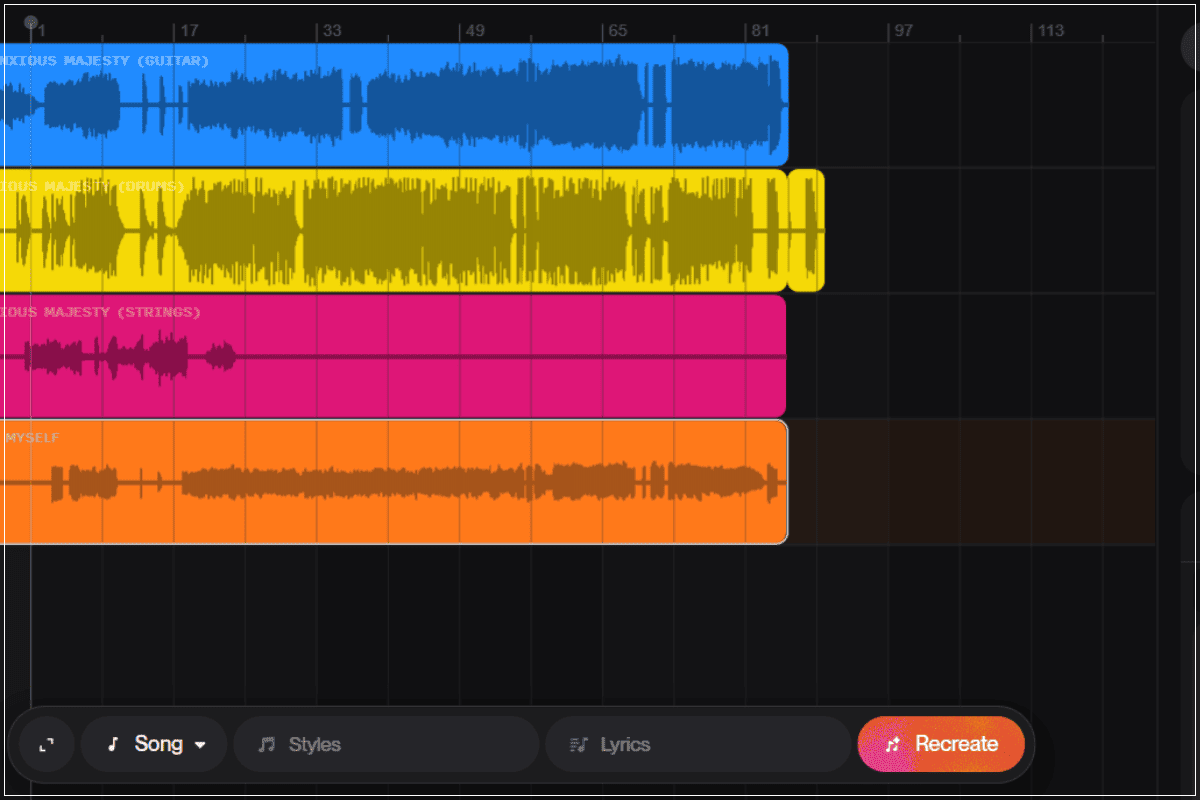This screenshot has height=800, width=1200.
Task: Jump to bar 17 on the ruler
Action: pyautogui.click(x=188, y=31)
